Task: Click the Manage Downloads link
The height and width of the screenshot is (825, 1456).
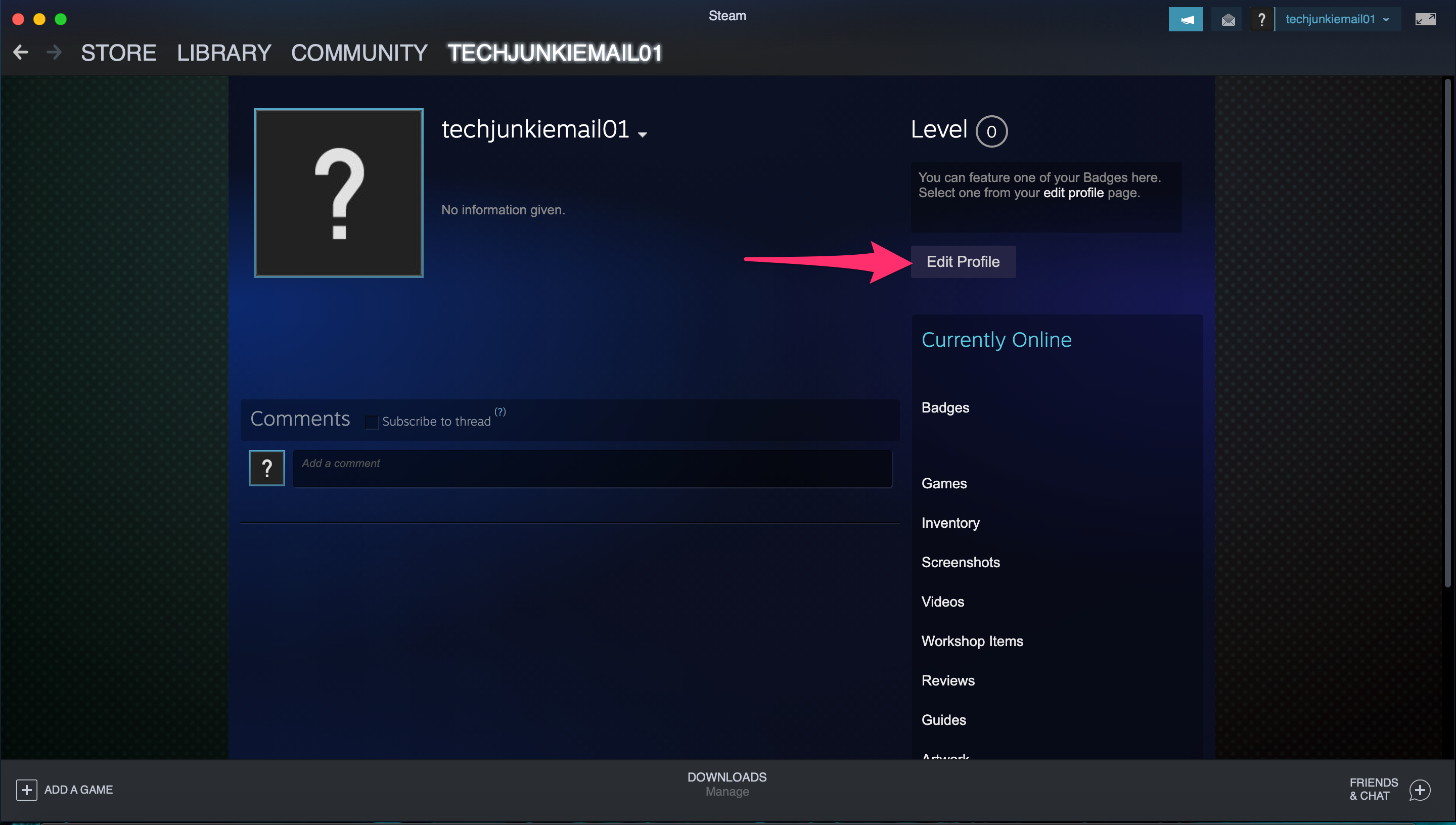Action: [727, 791]
